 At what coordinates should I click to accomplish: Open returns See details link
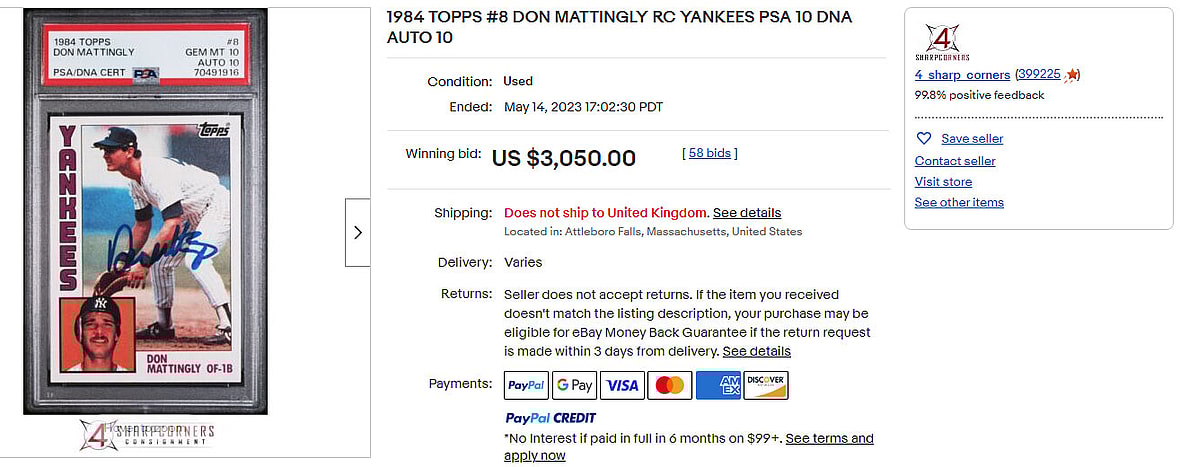[757, 351]
